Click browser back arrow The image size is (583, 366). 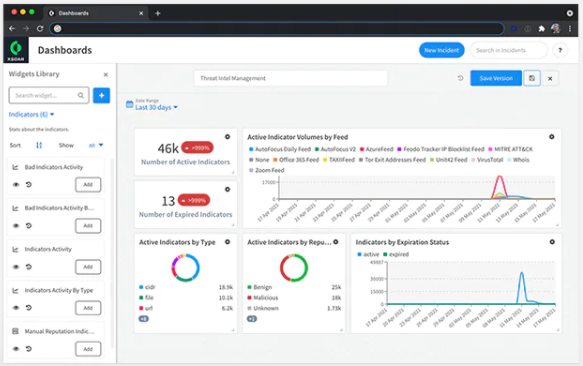coord(12,29)
